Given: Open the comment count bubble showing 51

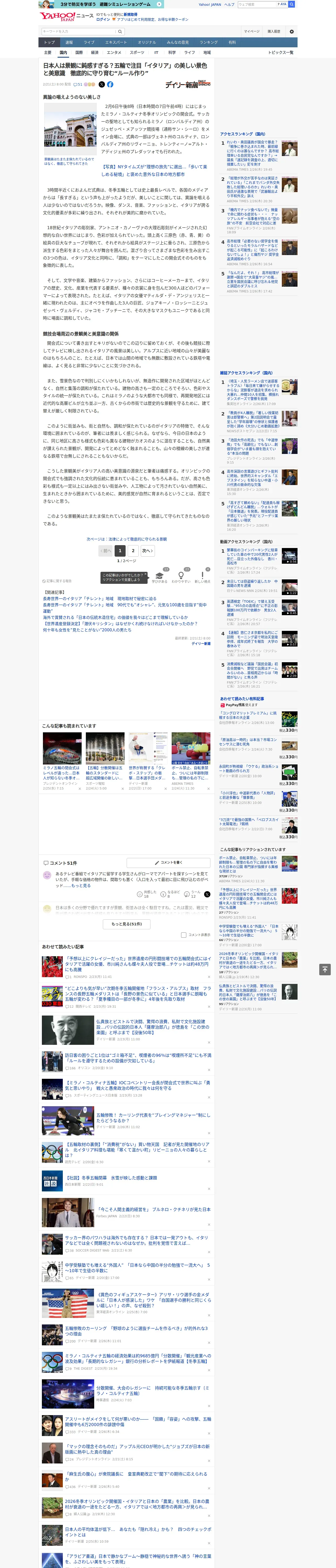Looking at the screenshot, I should [77, 85].
